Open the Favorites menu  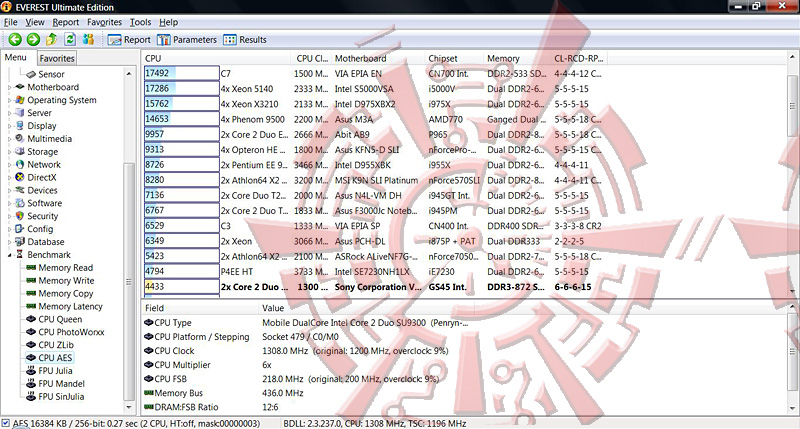click(x=105, y=22)
